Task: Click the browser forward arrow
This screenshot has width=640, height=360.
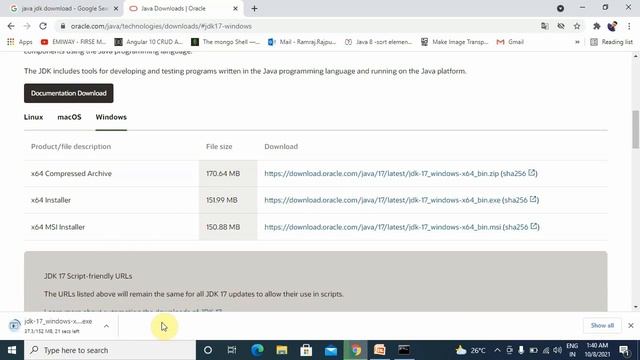Action: (x=27, y=26)
